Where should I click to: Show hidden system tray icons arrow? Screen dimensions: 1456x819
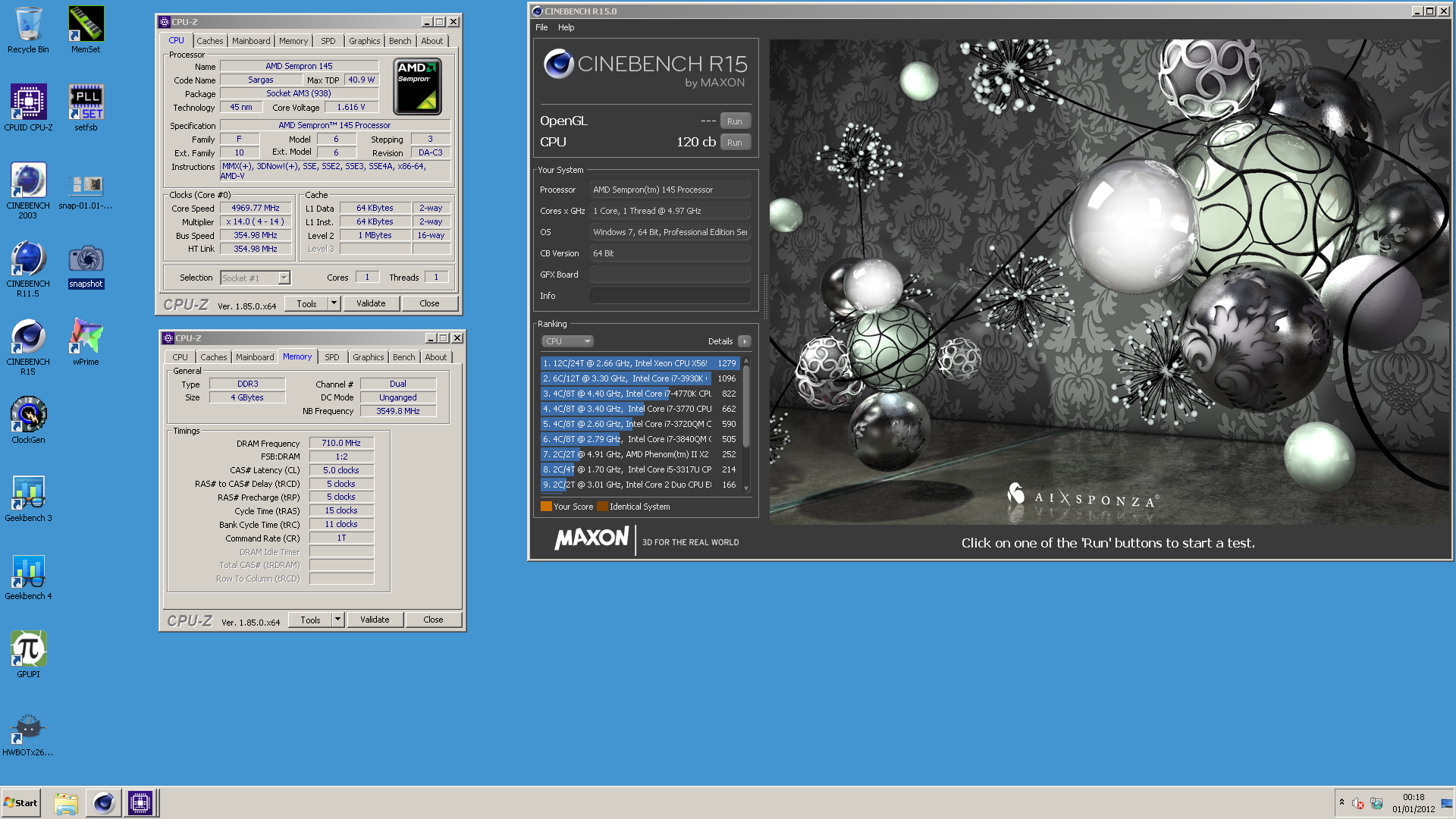(x=1341, y=803)
